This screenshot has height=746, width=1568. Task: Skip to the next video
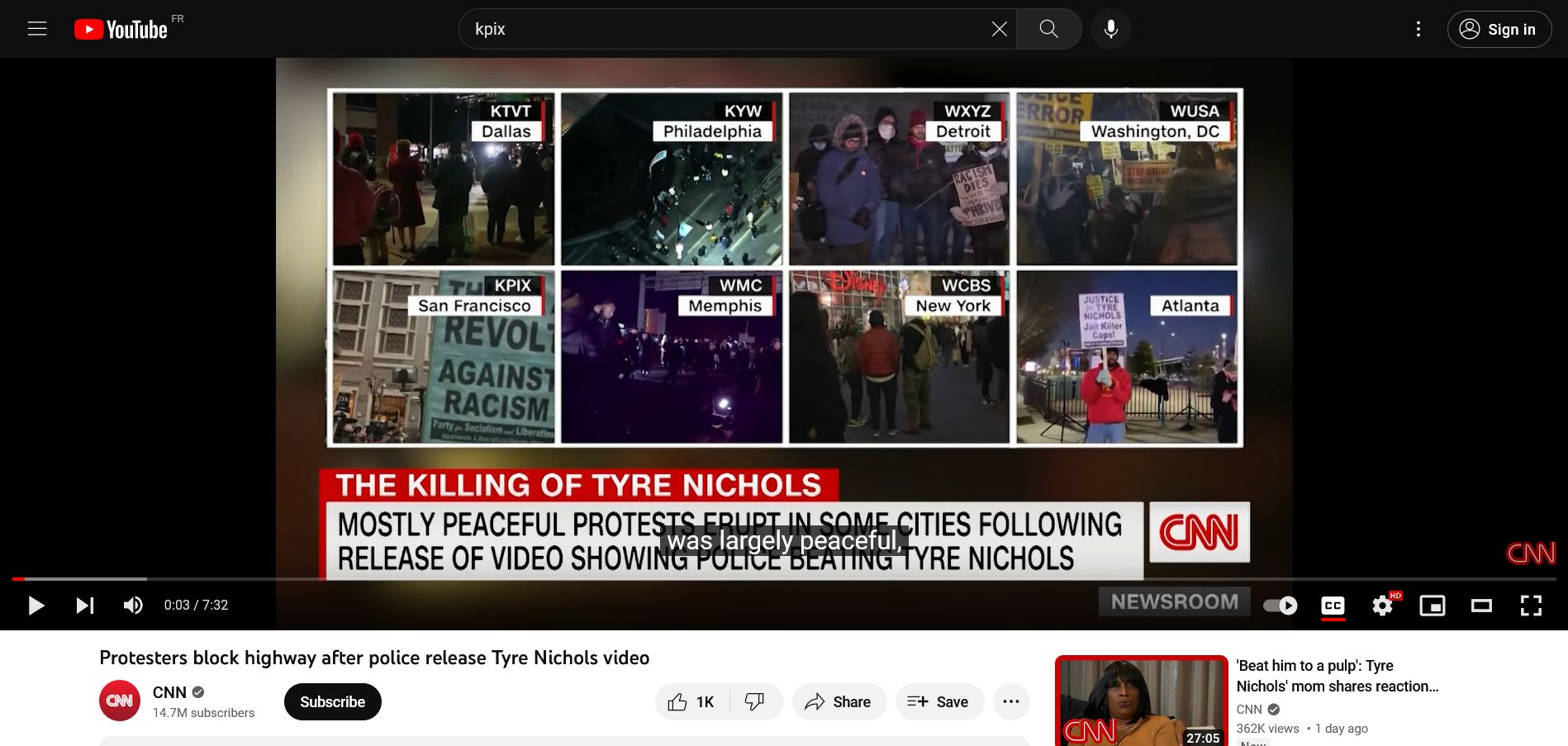84,606
